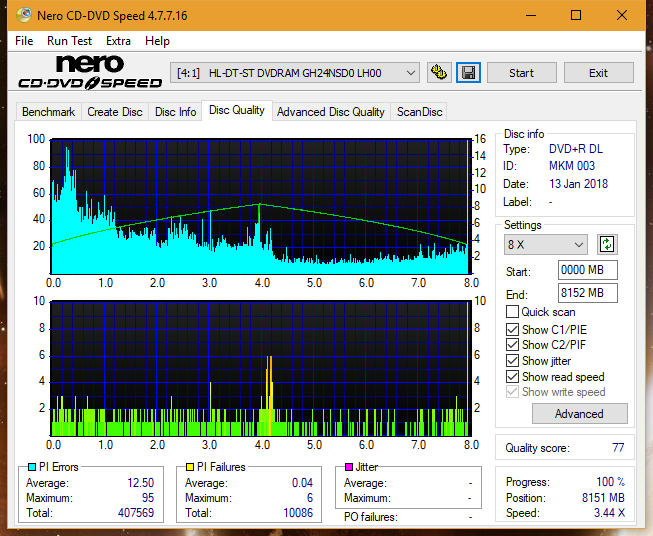Image resolution: width=653 pixels, height=536 pixels.
Task: Click the yellow PI Failures color swatch
Action: point(190,467)
